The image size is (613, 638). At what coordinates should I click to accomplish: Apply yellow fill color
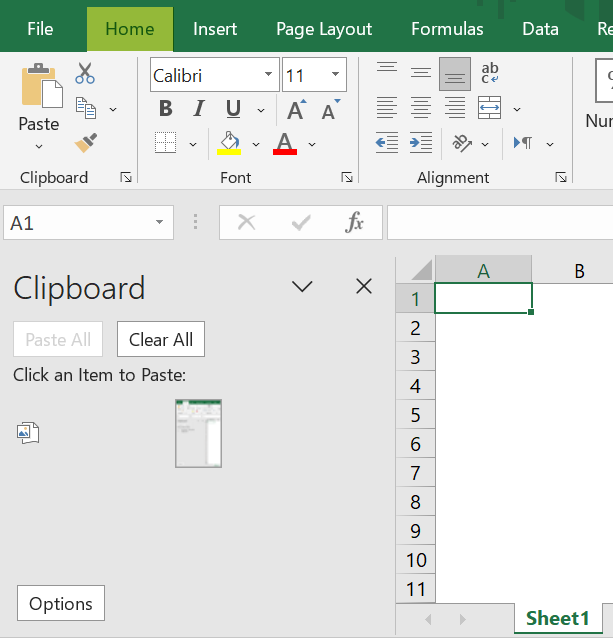point(229,143)
